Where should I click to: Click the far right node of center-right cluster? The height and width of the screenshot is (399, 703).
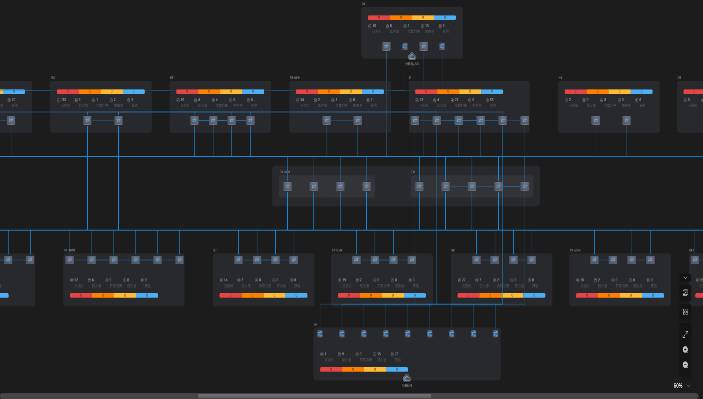pos(524,186)
